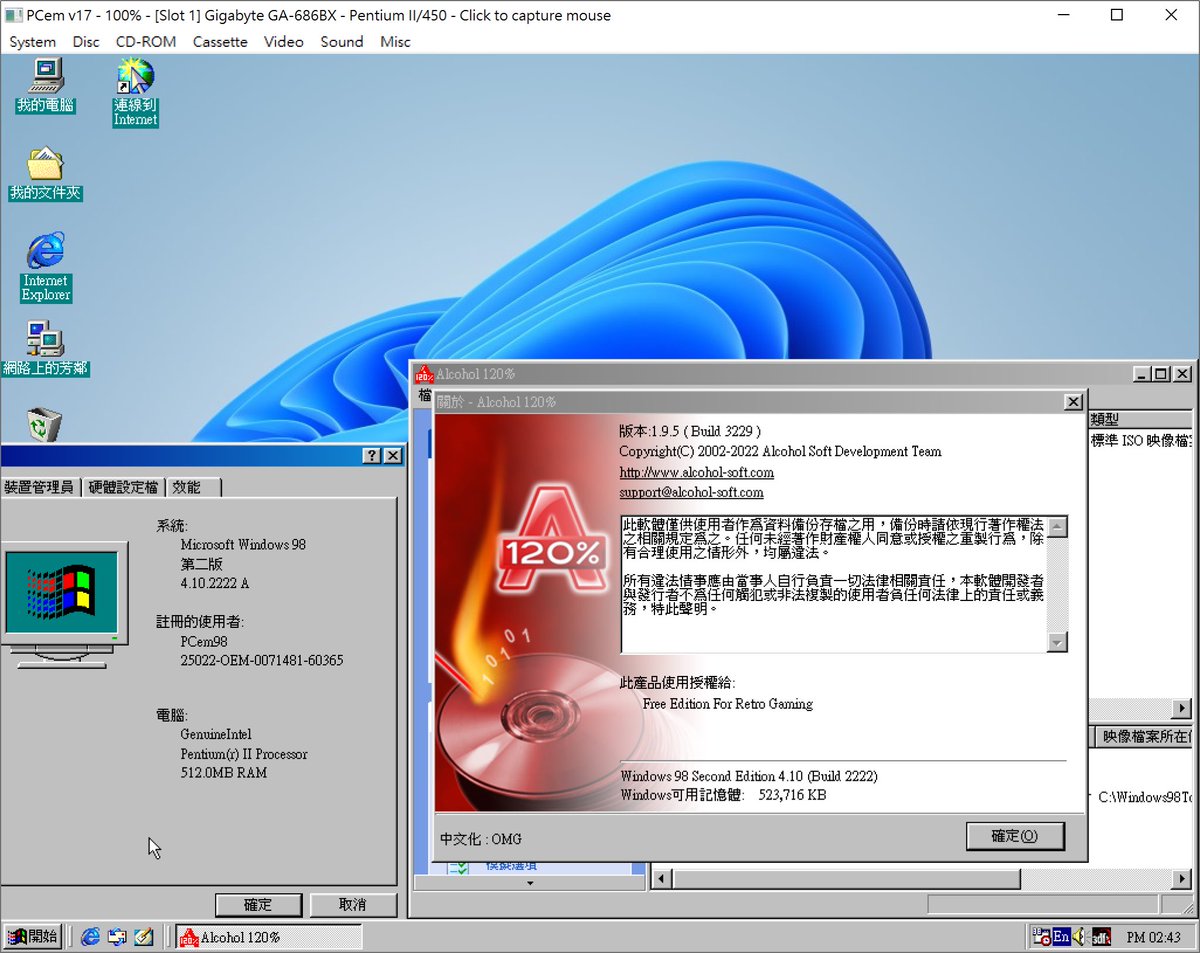
Task: Click license text scrollbar up arrow
Action: 1057,527
